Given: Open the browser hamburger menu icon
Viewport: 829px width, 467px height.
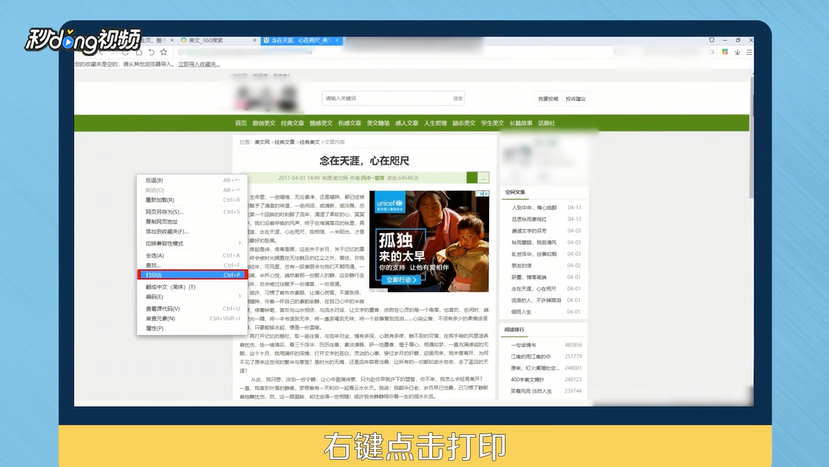Looking at the screenshot, I should click(749, 52).
